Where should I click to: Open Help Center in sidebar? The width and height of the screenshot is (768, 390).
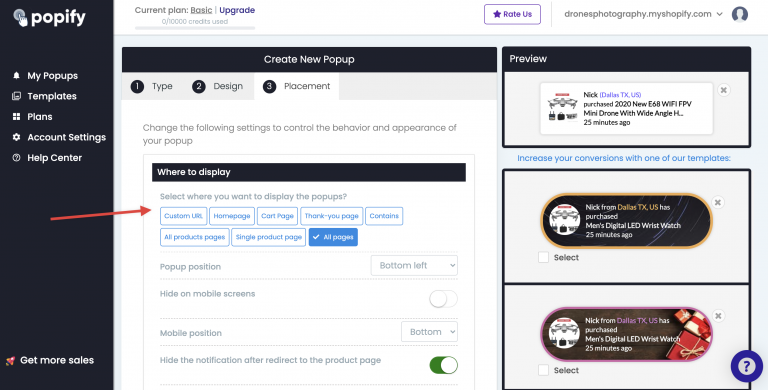point(54,158)
